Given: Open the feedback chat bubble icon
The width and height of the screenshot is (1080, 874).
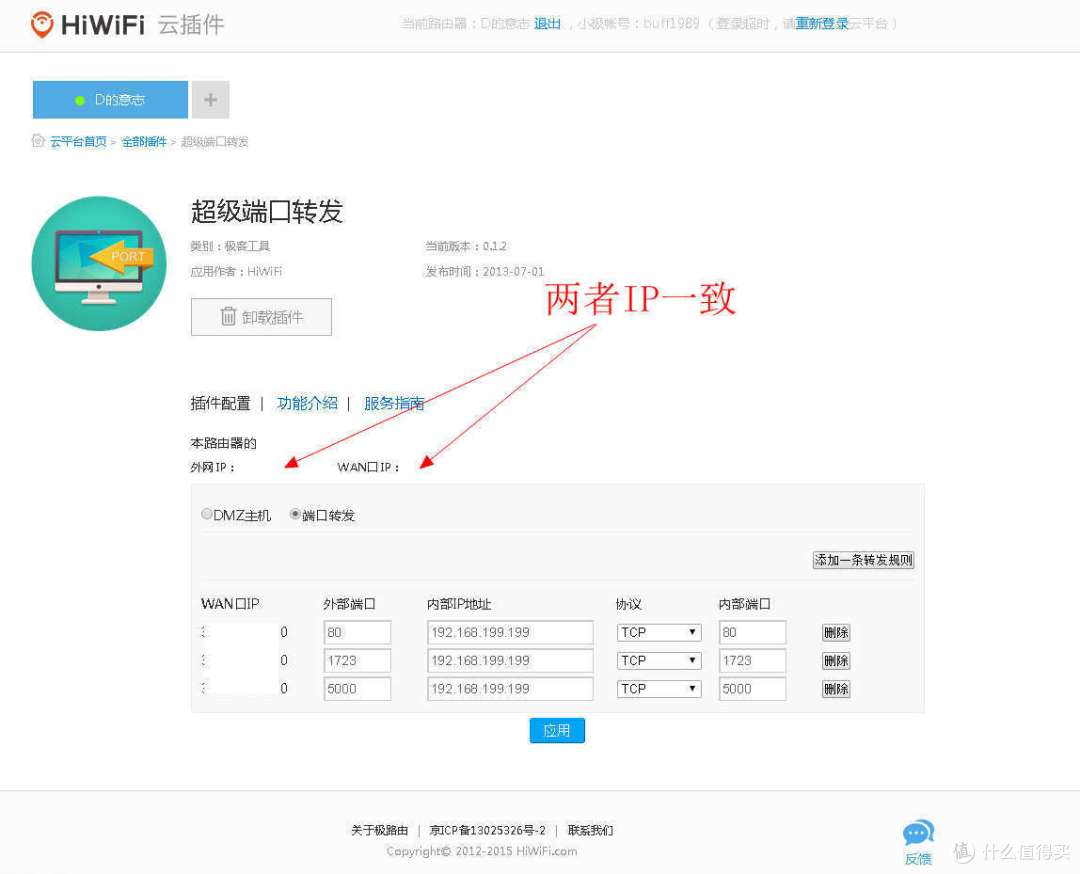Looking at the screenshot, I should (x=918, y=833).
